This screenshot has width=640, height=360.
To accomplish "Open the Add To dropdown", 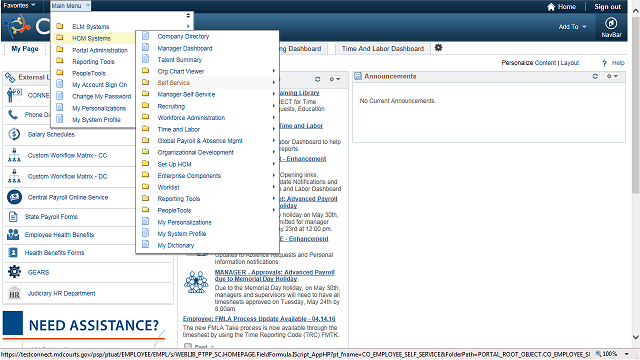I will 572,27.
